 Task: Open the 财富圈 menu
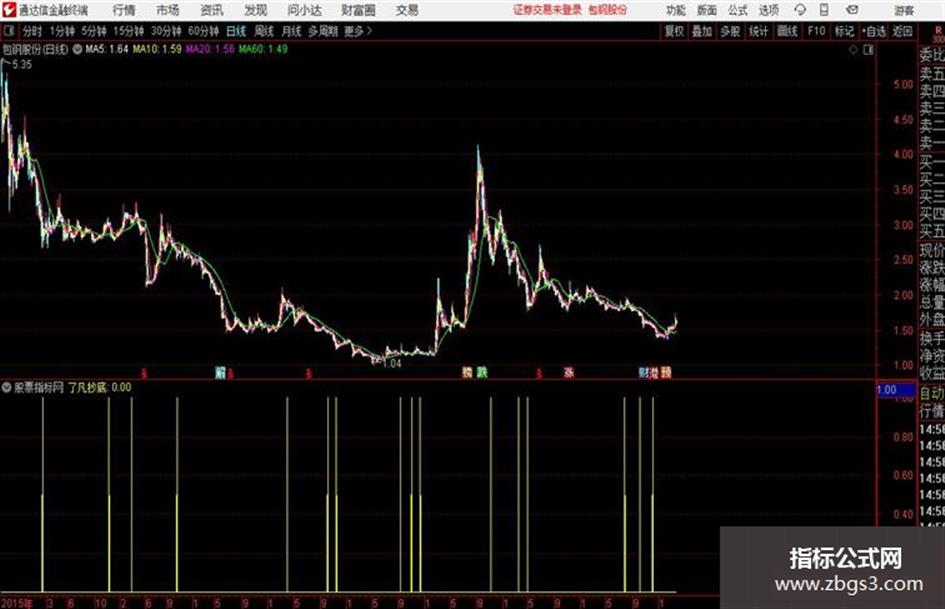(358, 10)
